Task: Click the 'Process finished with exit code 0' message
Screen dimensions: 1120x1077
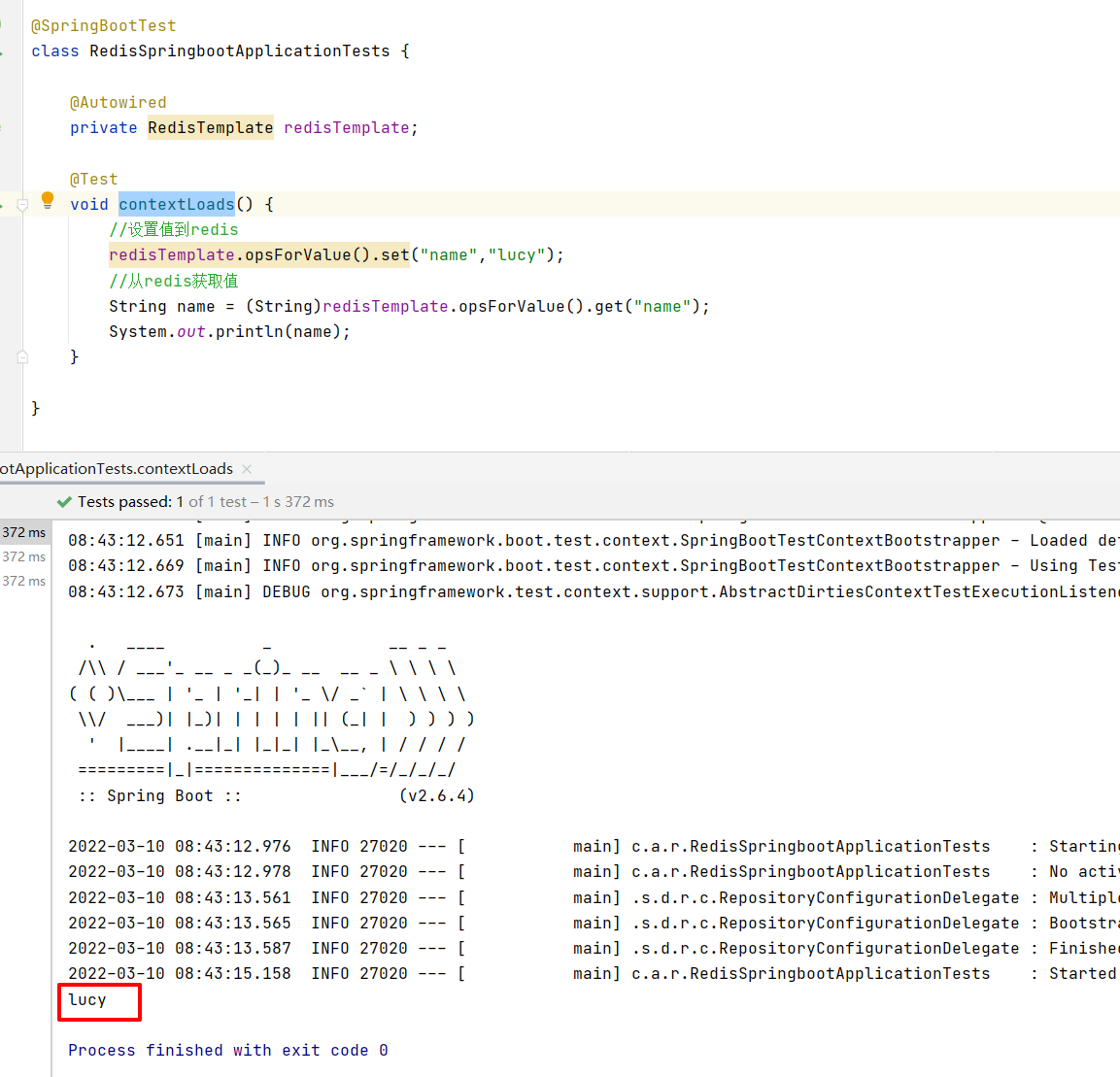Action: 225,1050
